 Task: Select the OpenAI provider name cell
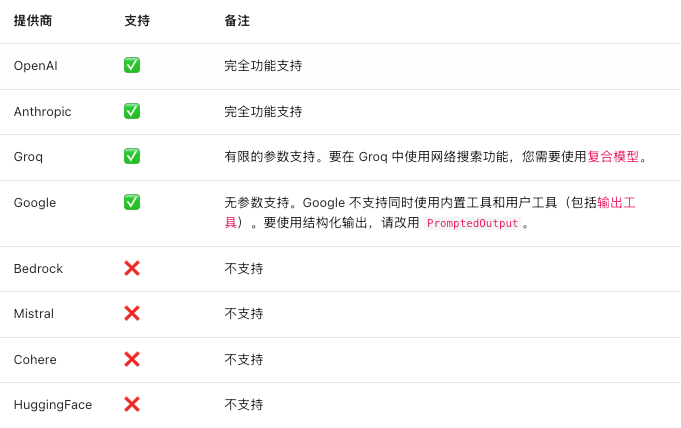pos(35,66)
